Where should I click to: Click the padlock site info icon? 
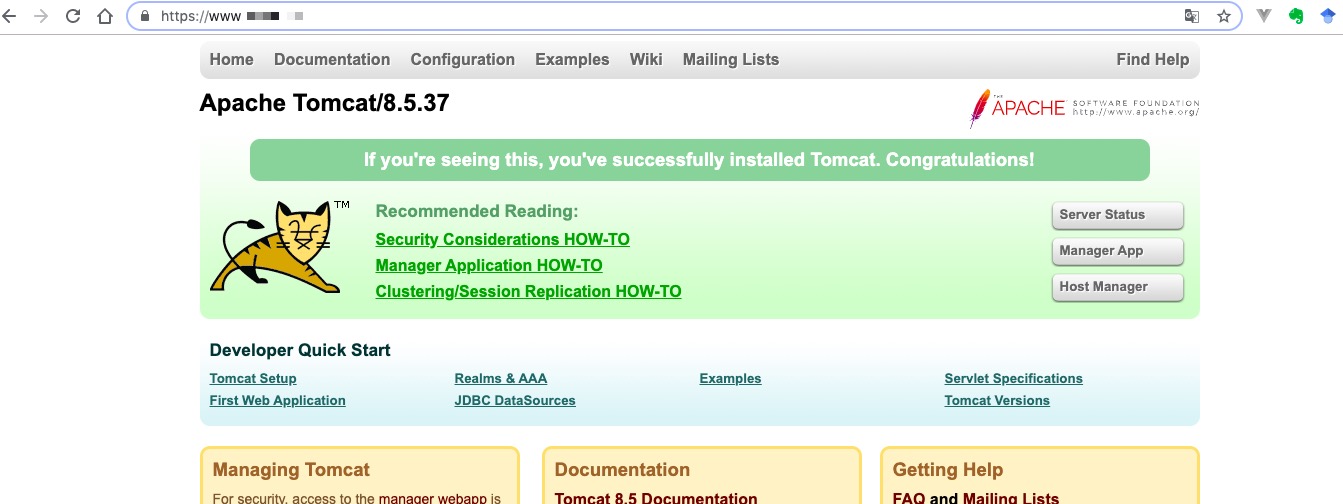click(144, 17)
